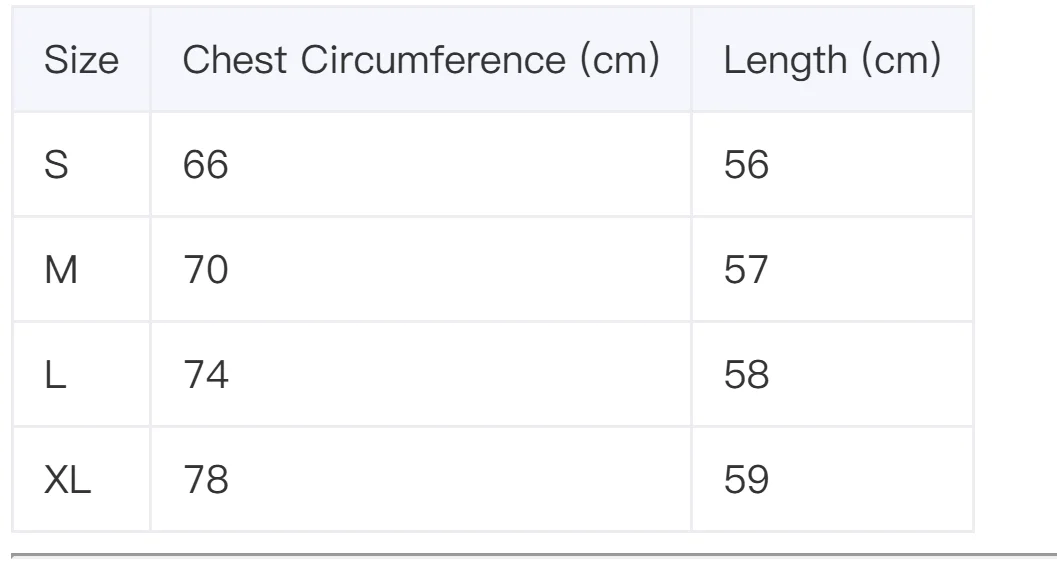The height and width of the screenshot is (569, 1057).
Task: Choose chest circumference value 74
Action: pyautogui.click(x=206, y=375)
